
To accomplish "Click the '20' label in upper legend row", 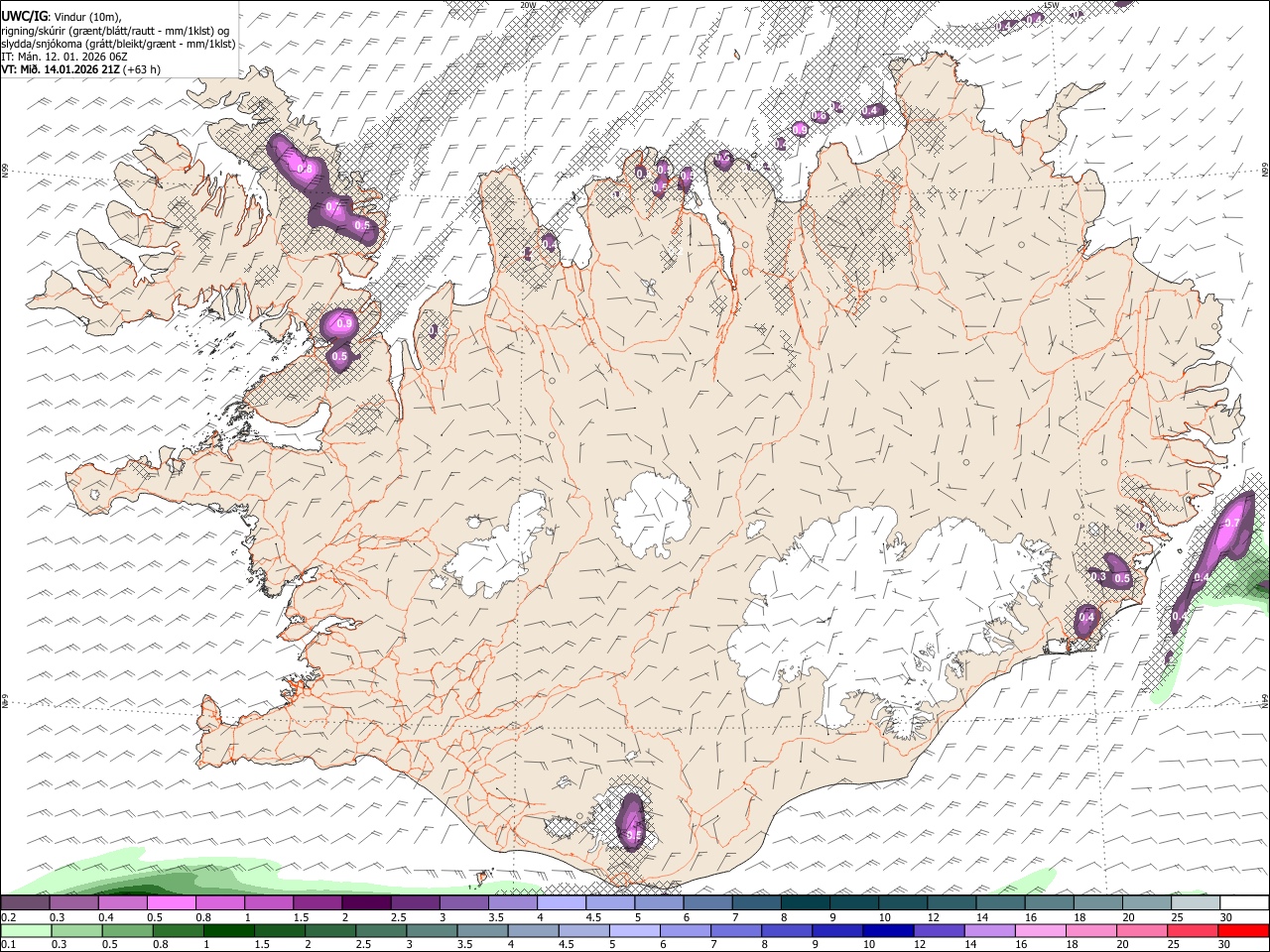I will [x=1128, y=917].
